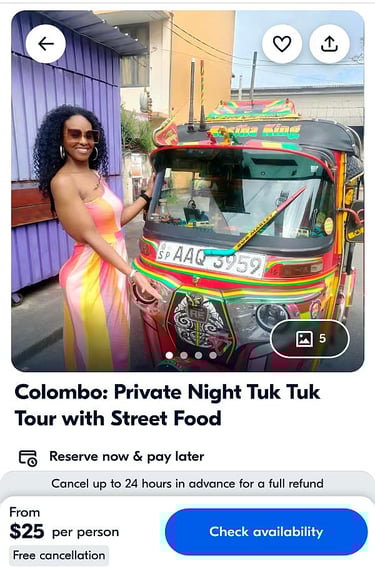Open the main tuk tuk photo
Image resolution: width=375 pixels, height=568 pixels.
click(187, 191)
